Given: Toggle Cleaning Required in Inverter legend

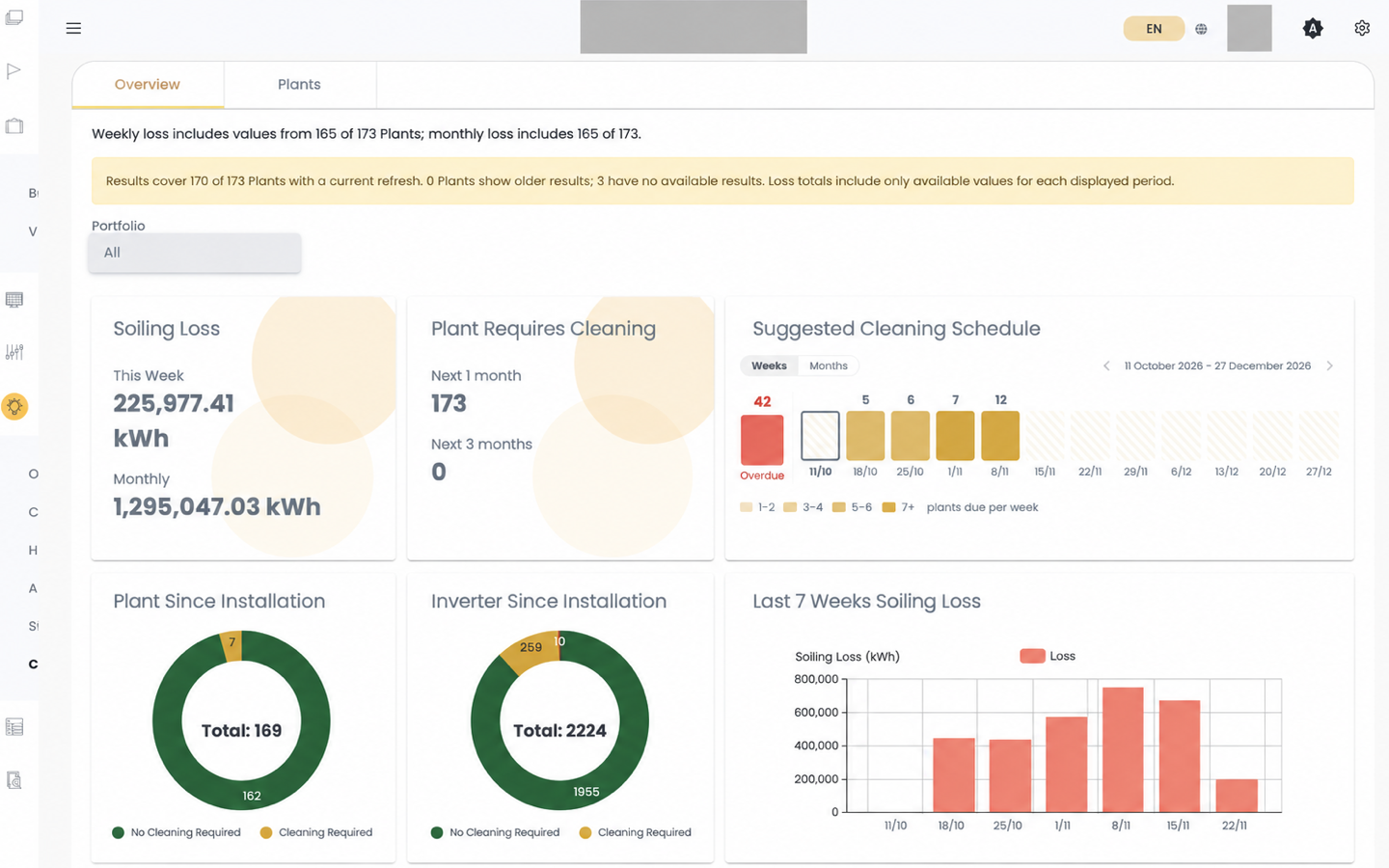Looking at the screenshot, I should click(635, 832).
